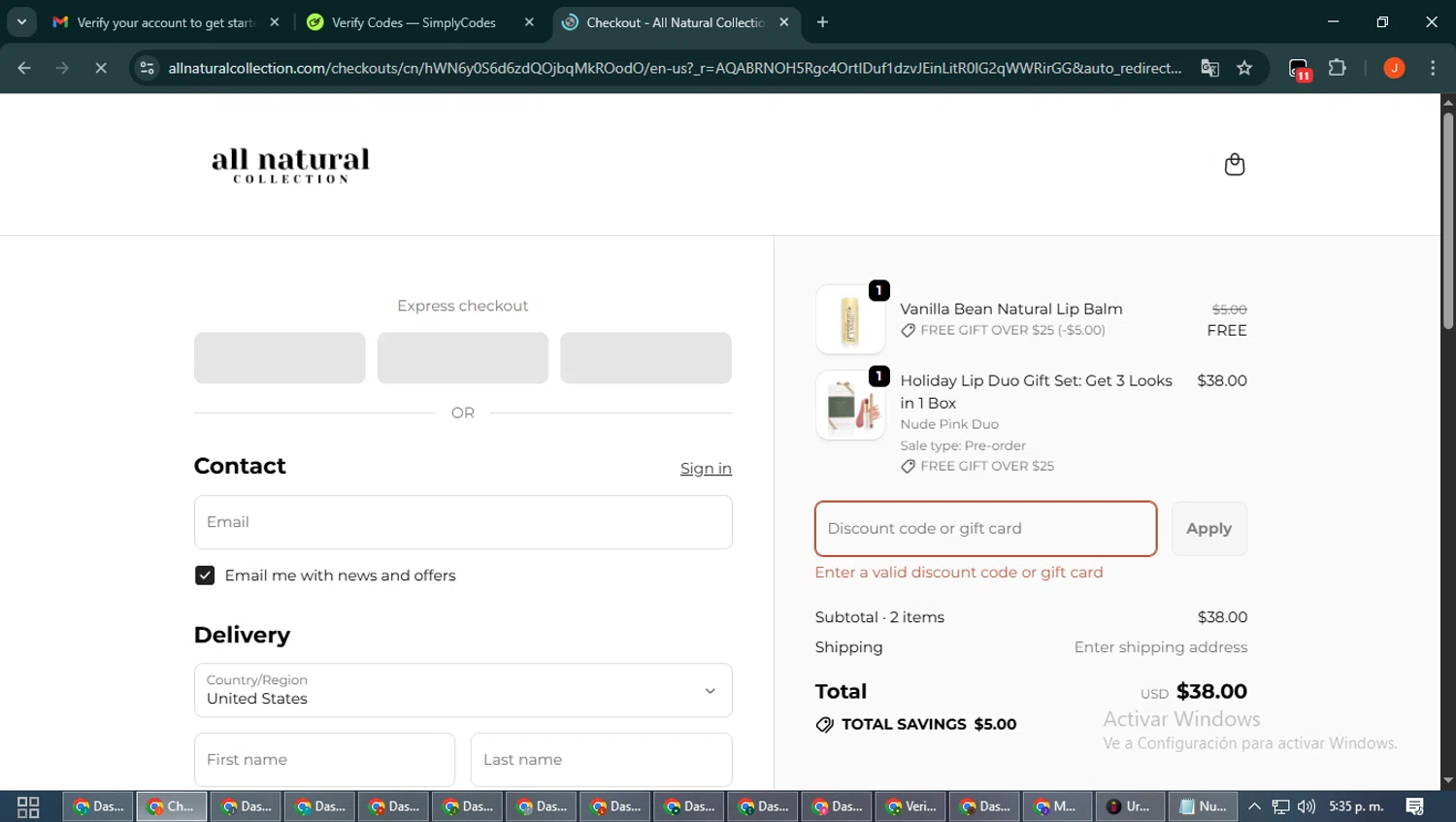Open the Chrome three-dot menu
This screenshot has width=1456, height=822.
click(x=1433, y=68)
